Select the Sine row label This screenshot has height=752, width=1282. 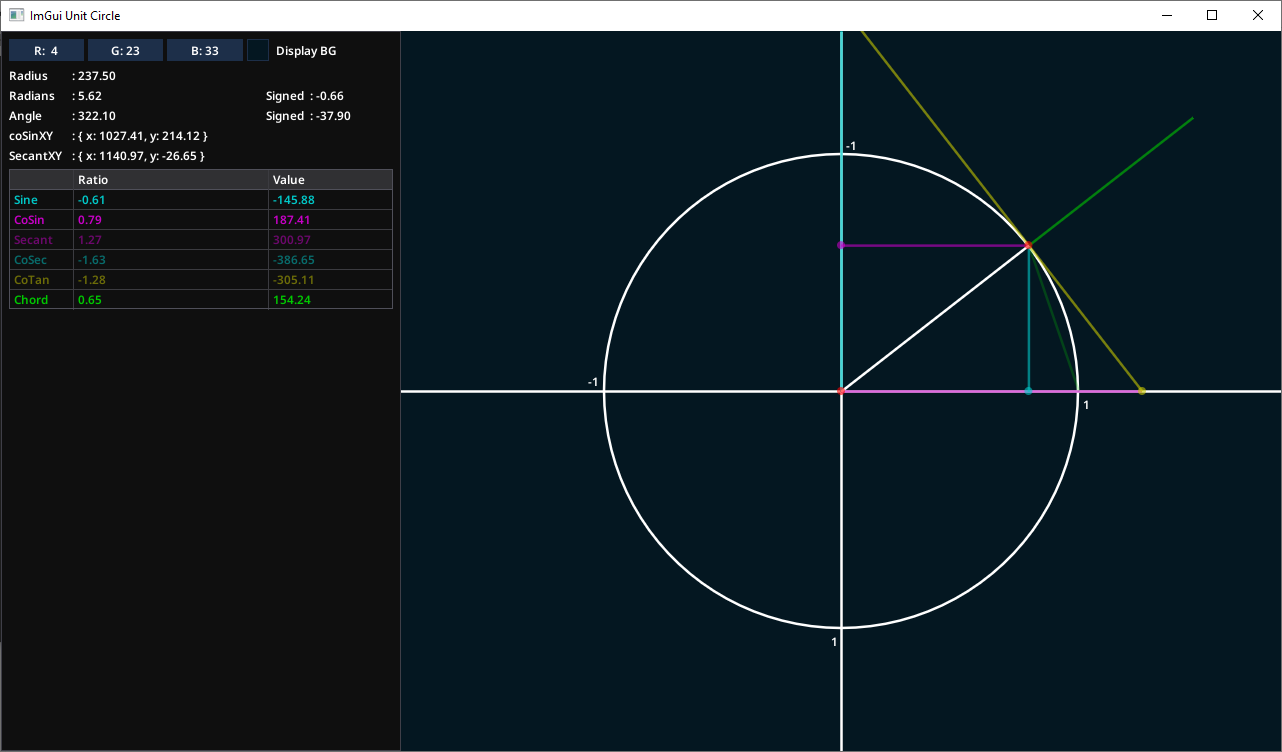(26, 200)
